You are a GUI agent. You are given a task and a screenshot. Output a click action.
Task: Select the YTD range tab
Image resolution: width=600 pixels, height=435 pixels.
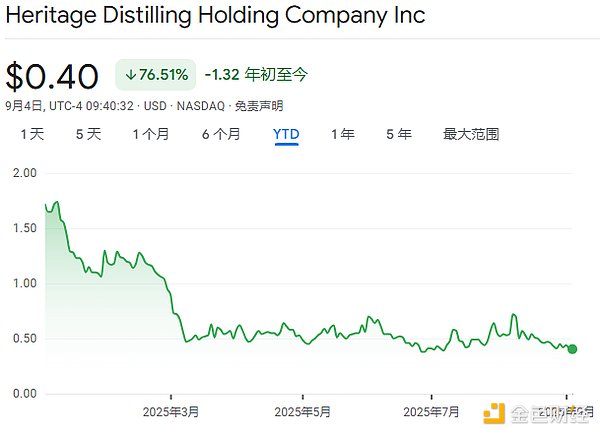[x=286, y=134]
